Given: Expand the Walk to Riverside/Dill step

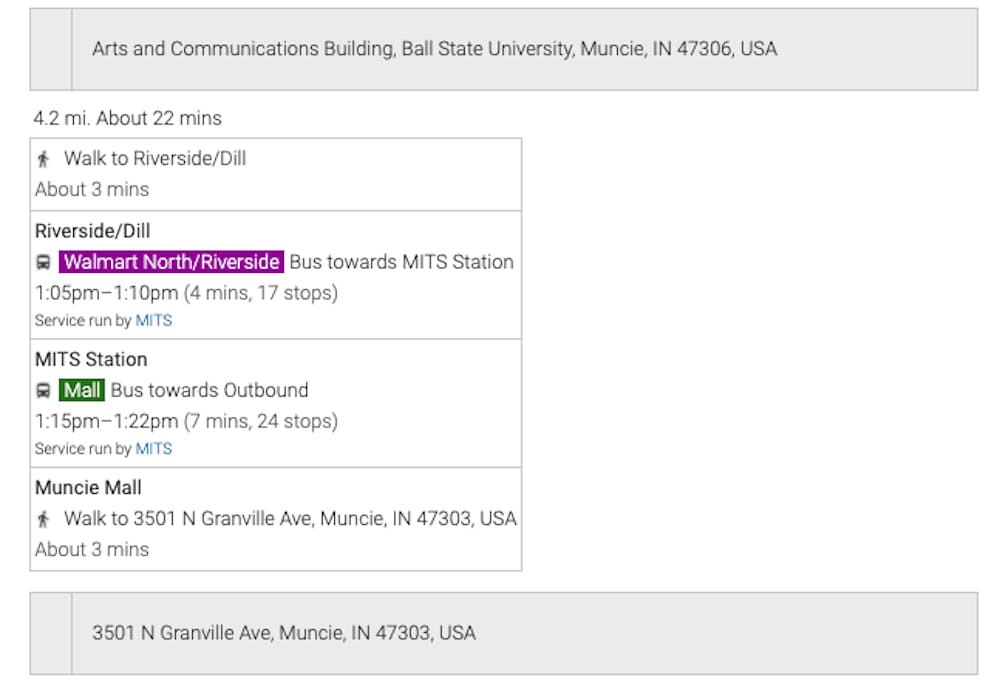Looking at the screenshot, I should point(155,158).
